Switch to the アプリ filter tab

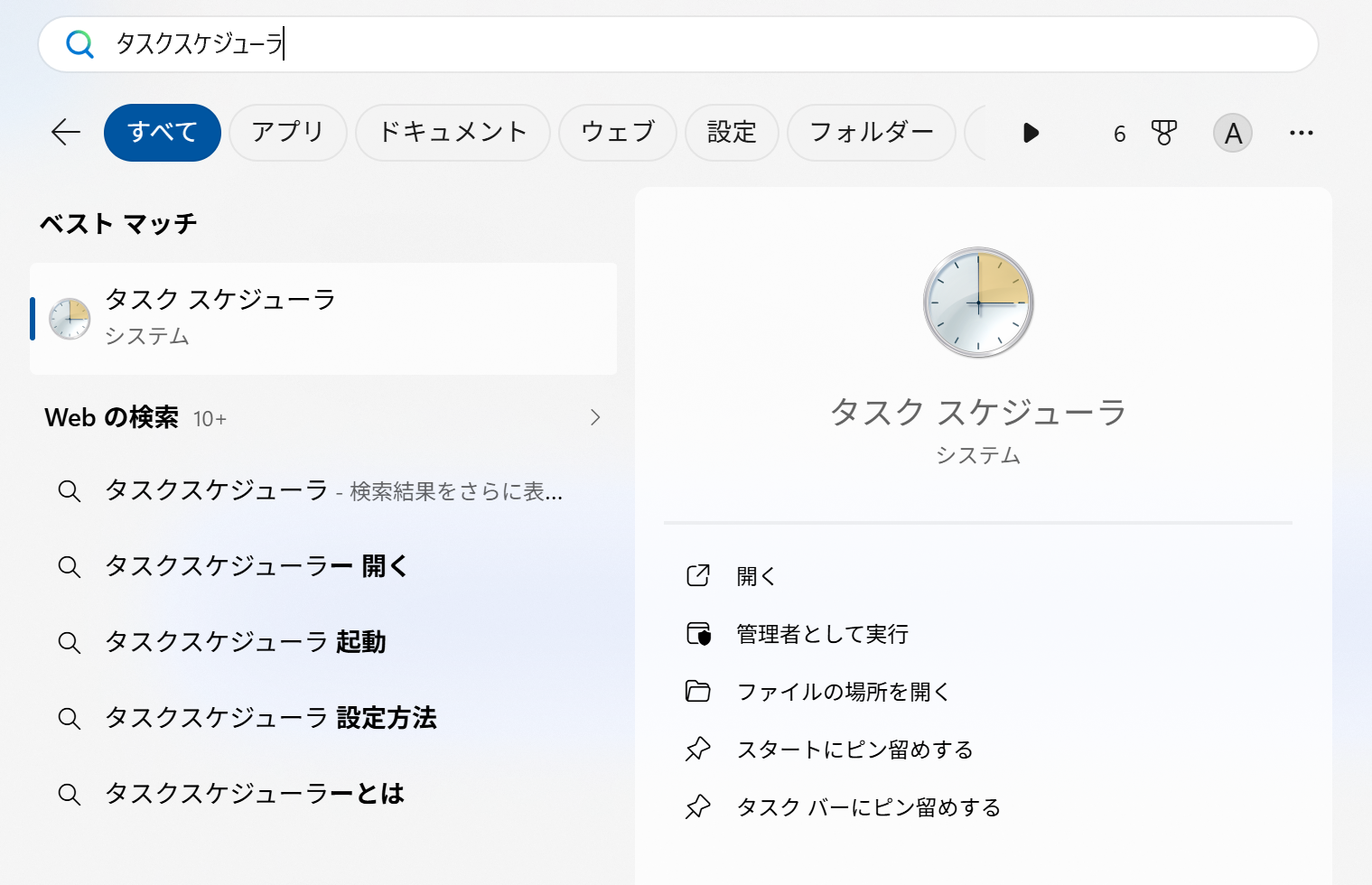click(288, 133)
